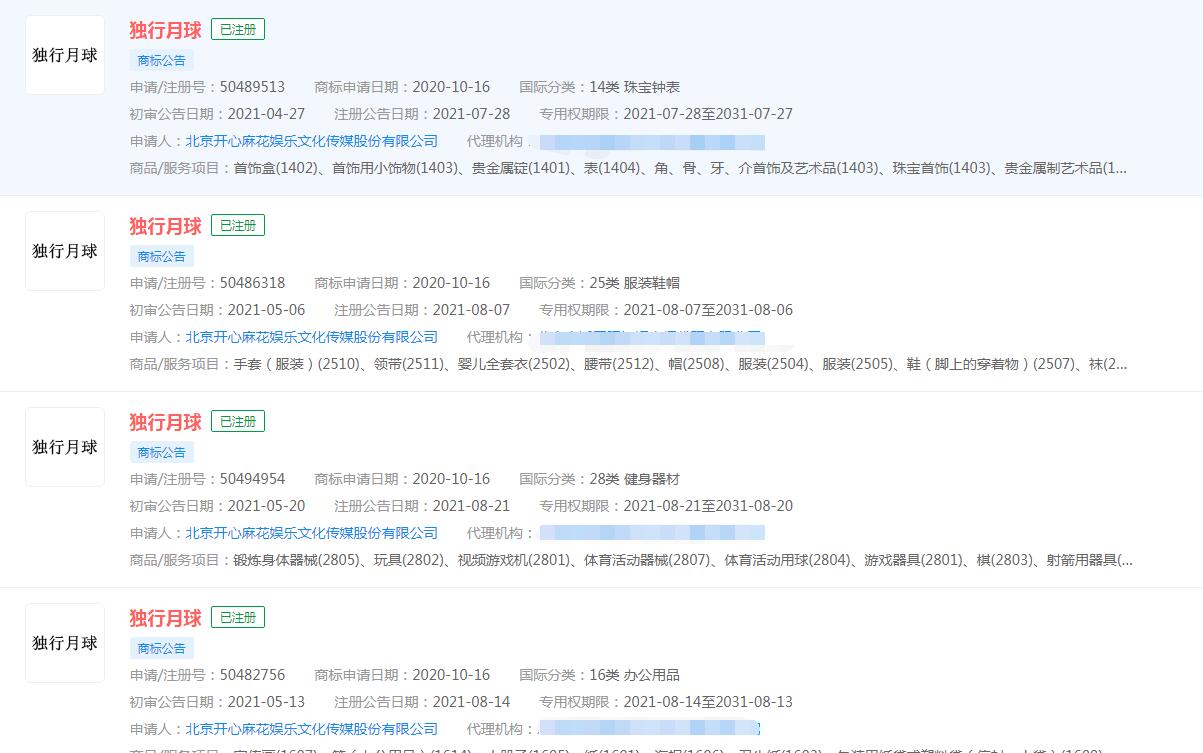This screenshot has height=753, width=1203.
Task: Click classification text 28类 健身器材
Action: tap(634, 479)
